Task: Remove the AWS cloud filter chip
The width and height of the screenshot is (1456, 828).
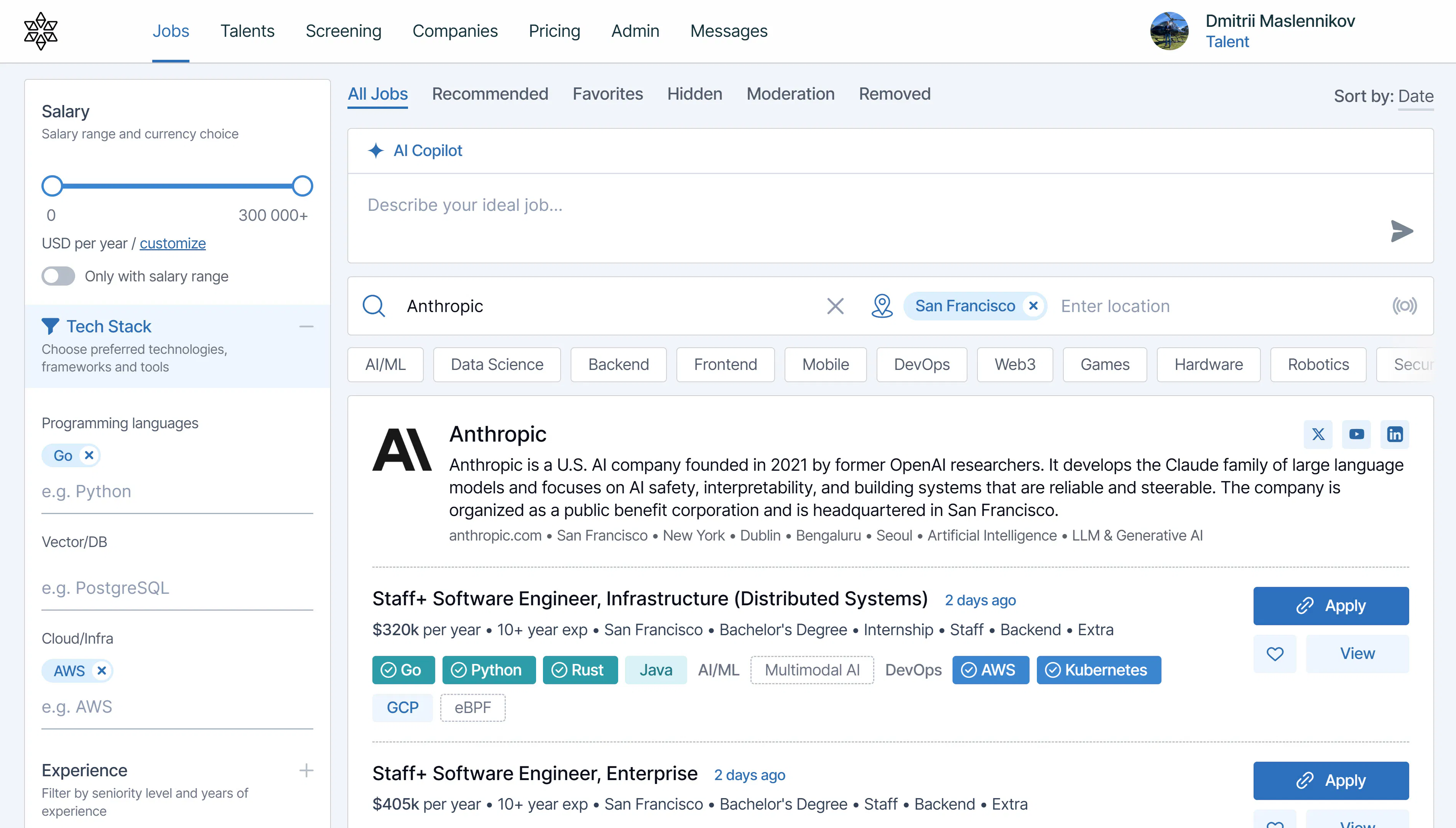Action: point(101,671)
